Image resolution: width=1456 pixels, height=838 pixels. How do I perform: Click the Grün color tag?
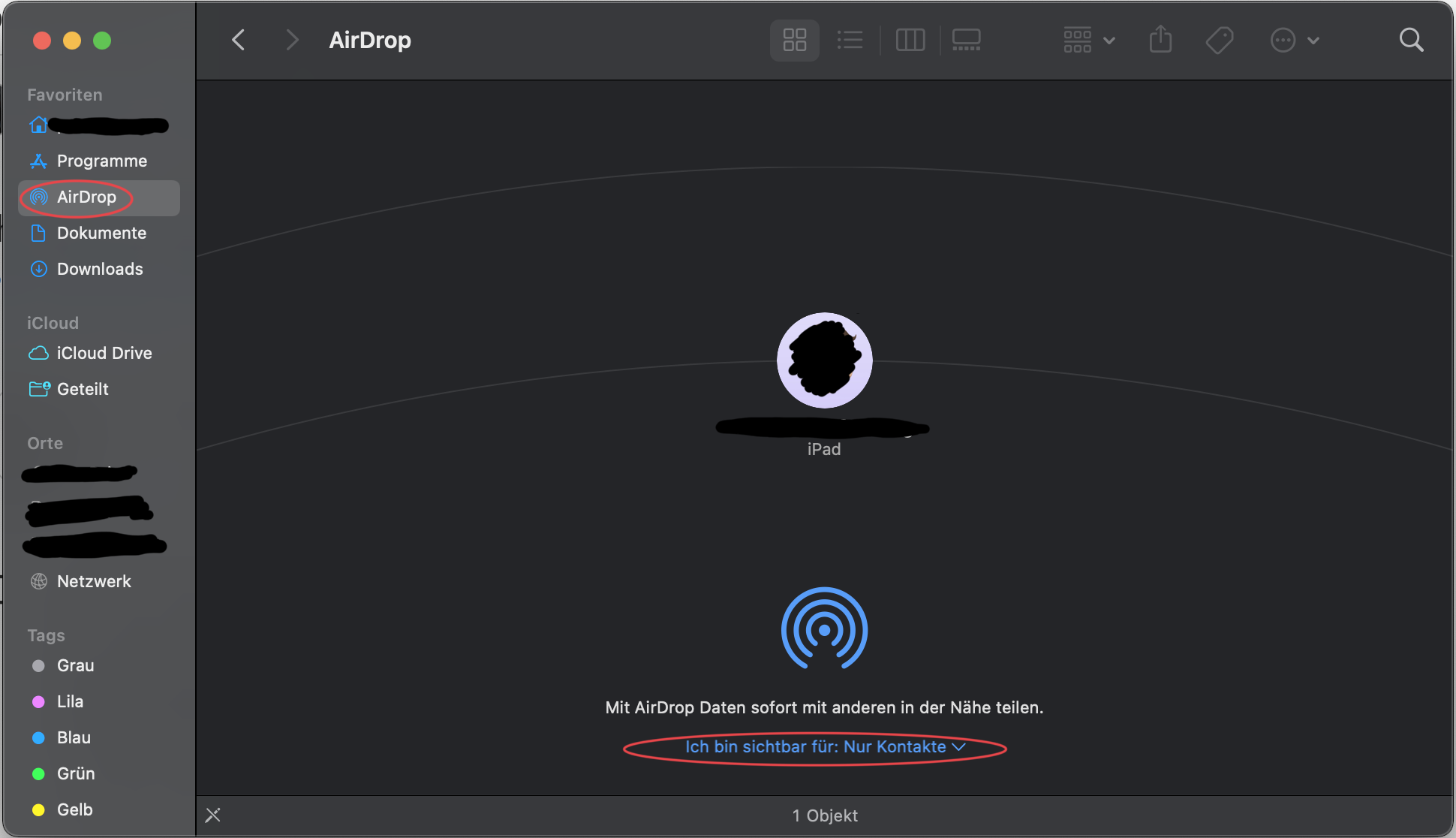75,773
